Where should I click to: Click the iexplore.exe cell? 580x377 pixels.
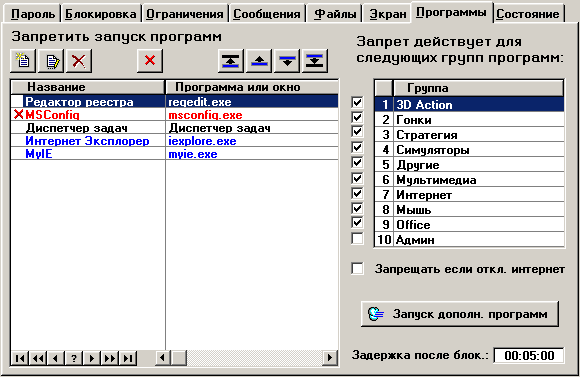point(252,141)
